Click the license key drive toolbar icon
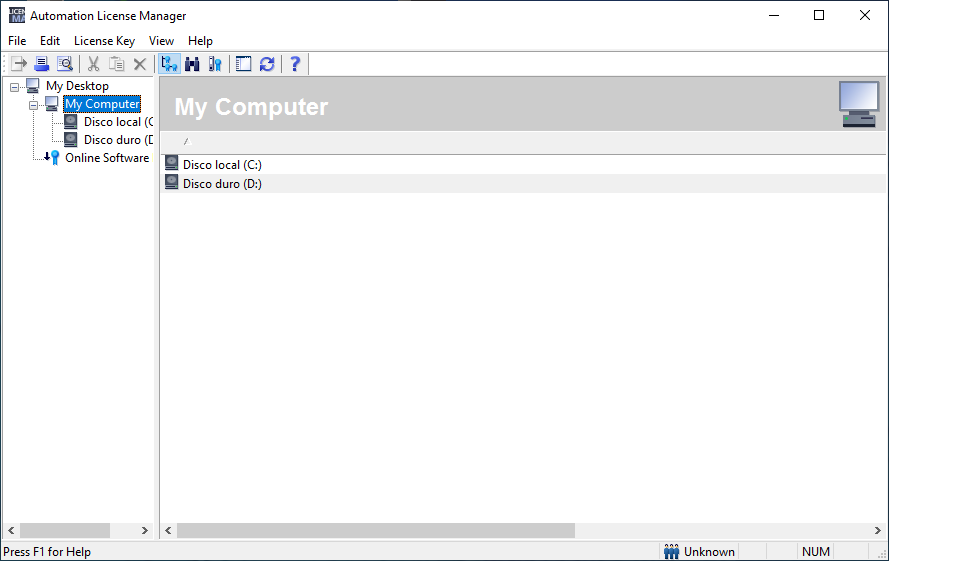This screenshot has width=960, height=561. click(x=215, y=64)
